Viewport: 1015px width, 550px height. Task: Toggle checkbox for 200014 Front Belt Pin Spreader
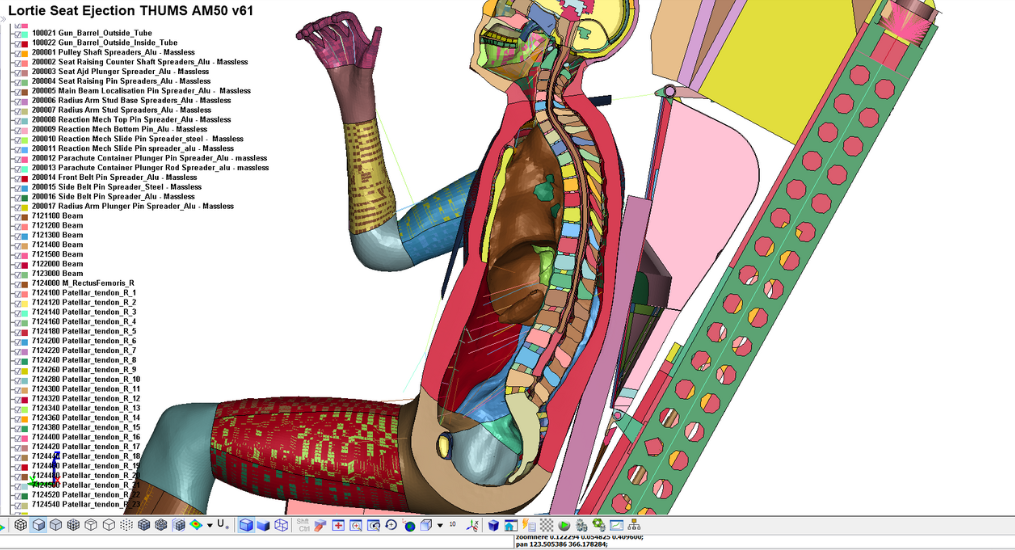tap(20, 177)
